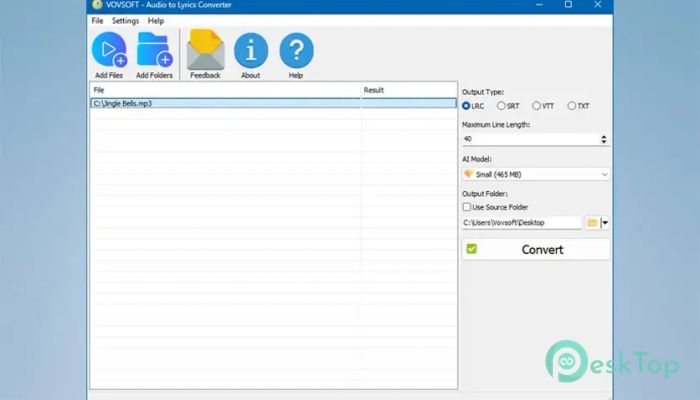This screenshot has height=400, width=700.
Task: Close the Audio to Lyrics Converter window
Action: pos(598,5)
